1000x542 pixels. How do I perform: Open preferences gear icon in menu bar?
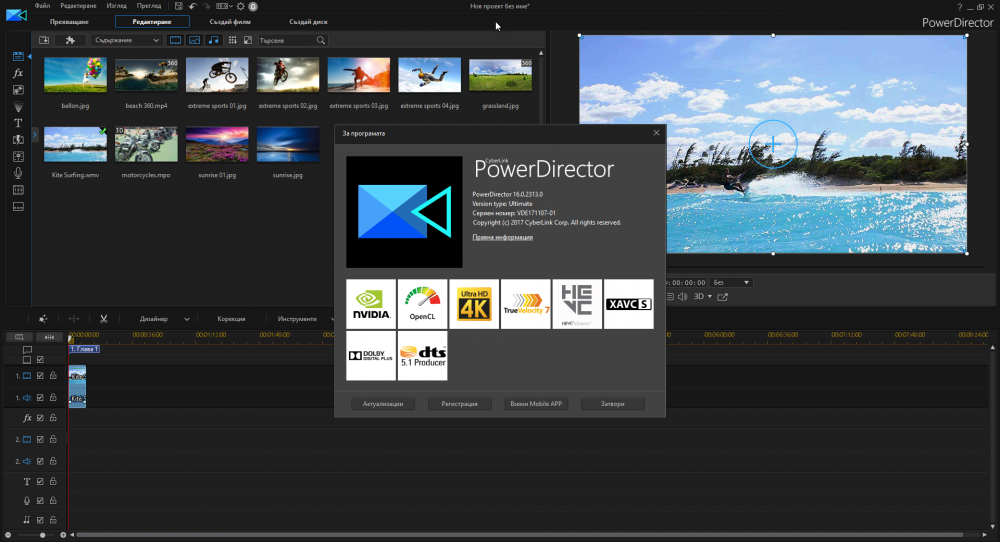(x=240, y=6)
